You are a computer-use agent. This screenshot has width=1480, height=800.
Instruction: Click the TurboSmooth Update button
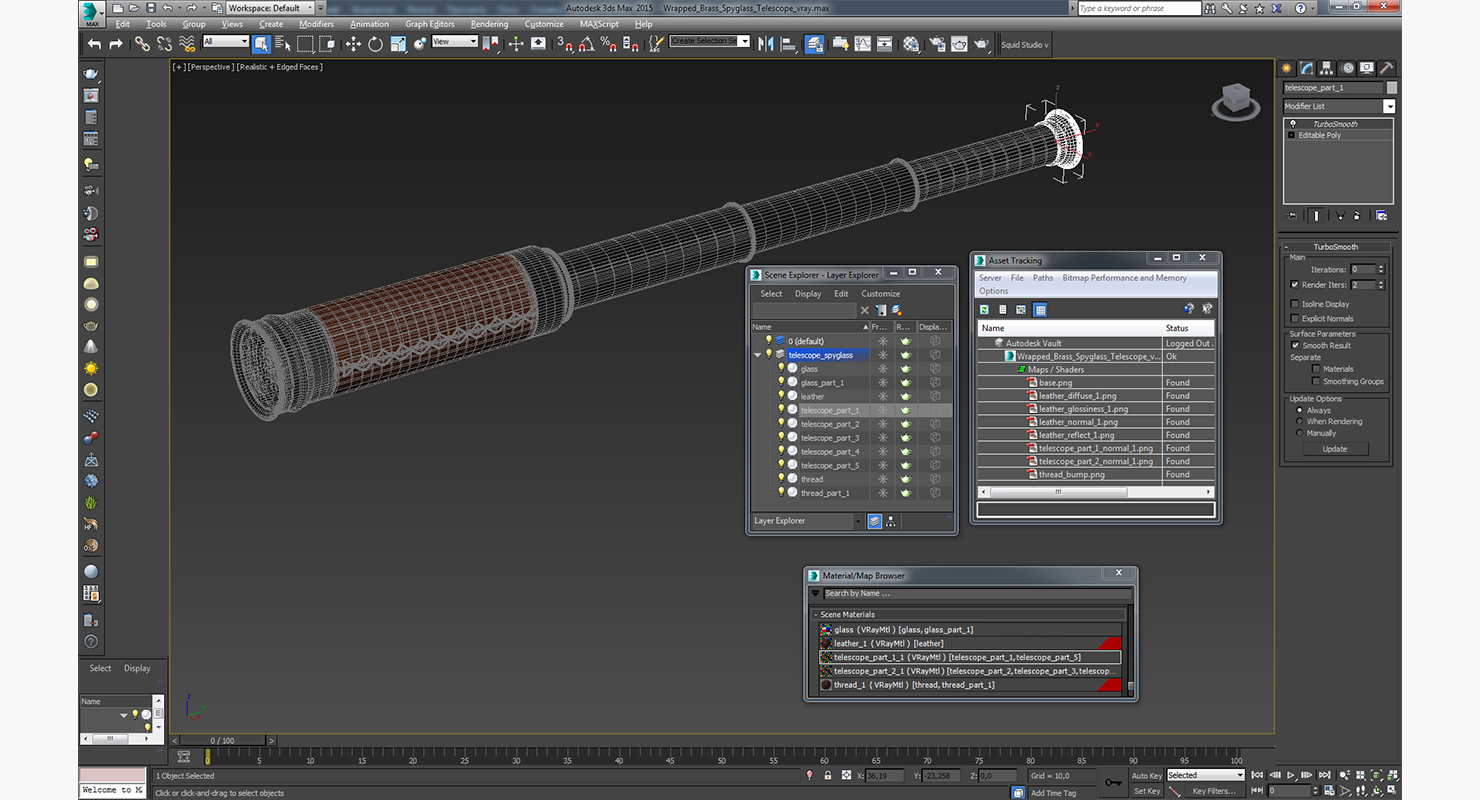1335,449
